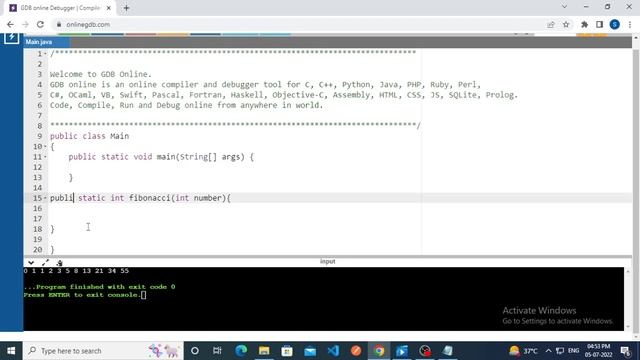Image resolution: width=640 pixels, height=360 pixels.
Task: Go back with browser back arrow
Action: [x=10, y=24]
